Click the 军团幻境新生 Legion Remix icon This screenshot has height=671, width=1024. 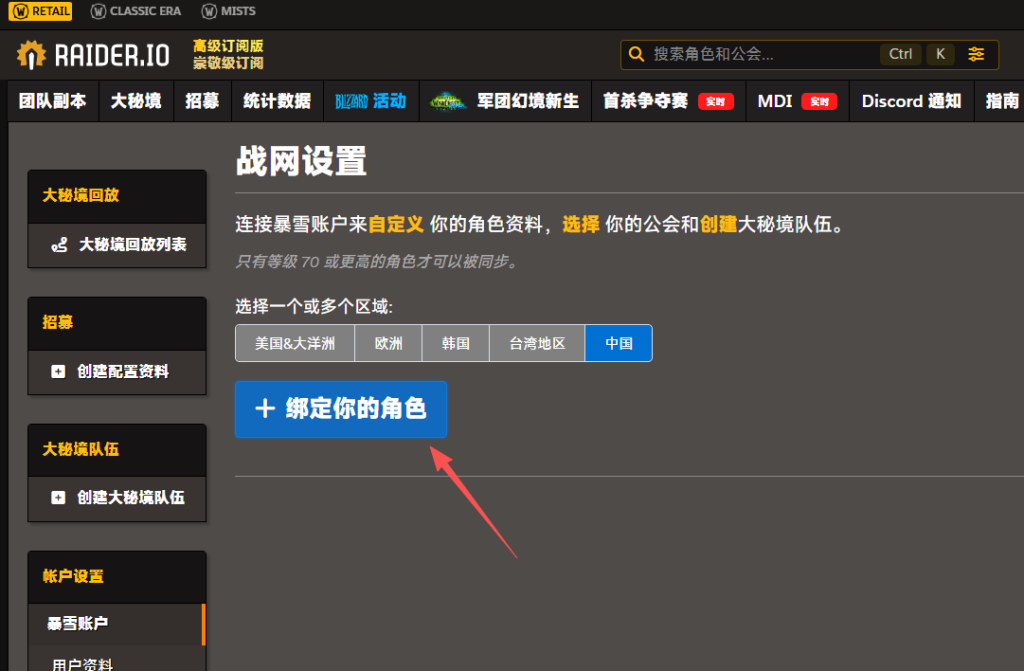pyautogui.click(x=447, y=101)
